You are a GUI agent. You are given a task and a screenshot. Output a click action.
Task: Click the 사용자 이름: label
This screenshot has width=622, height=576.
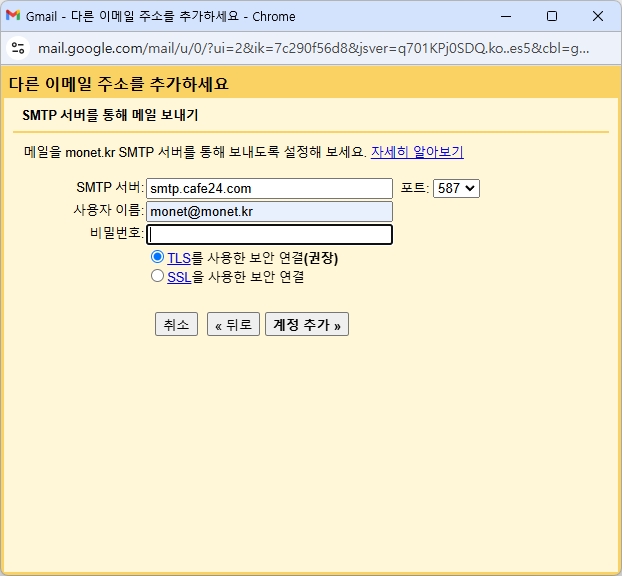[x=109, y=210]
